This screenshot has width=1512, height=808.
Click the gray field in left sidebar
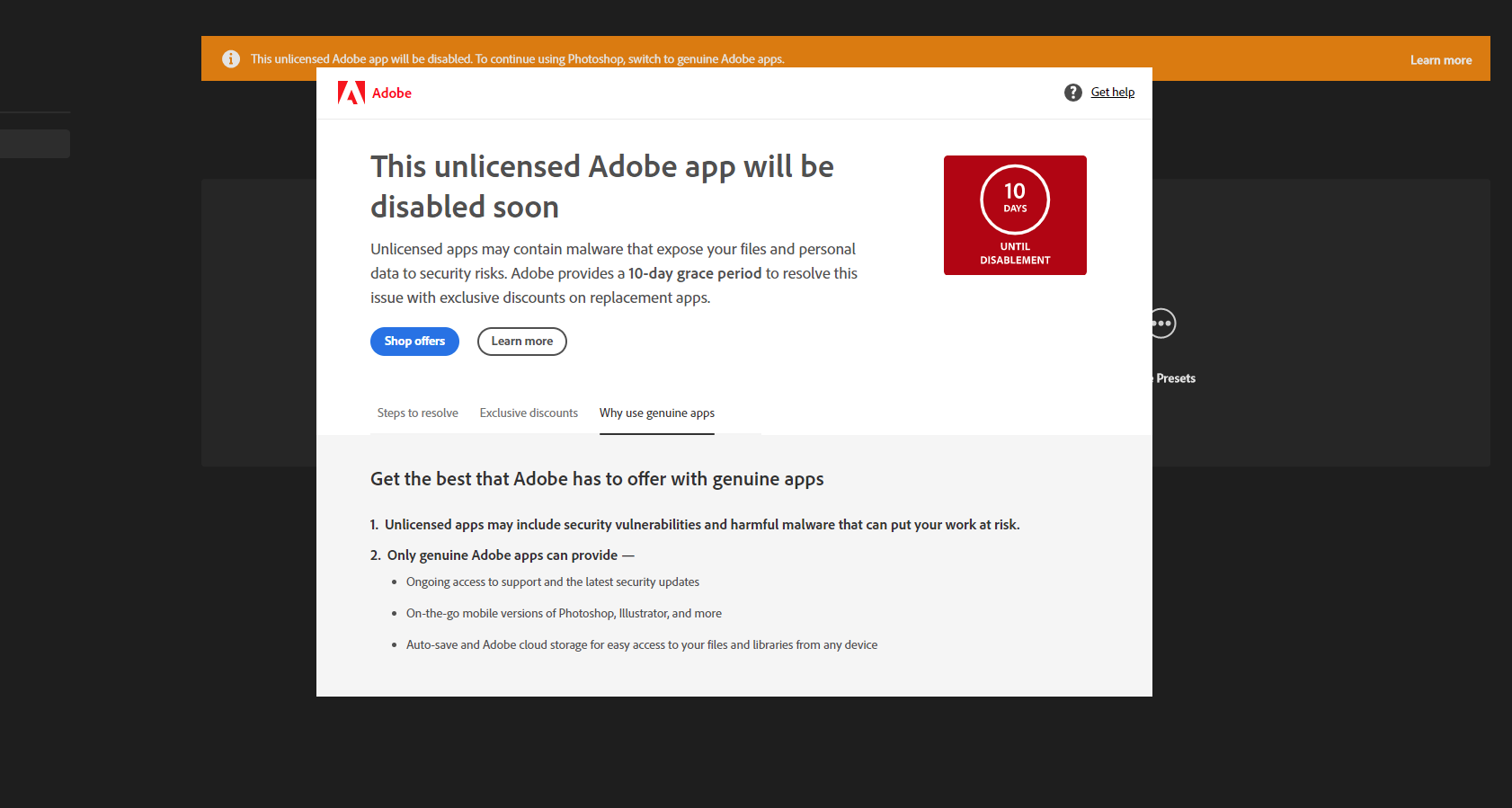click(x=35, y=144)
